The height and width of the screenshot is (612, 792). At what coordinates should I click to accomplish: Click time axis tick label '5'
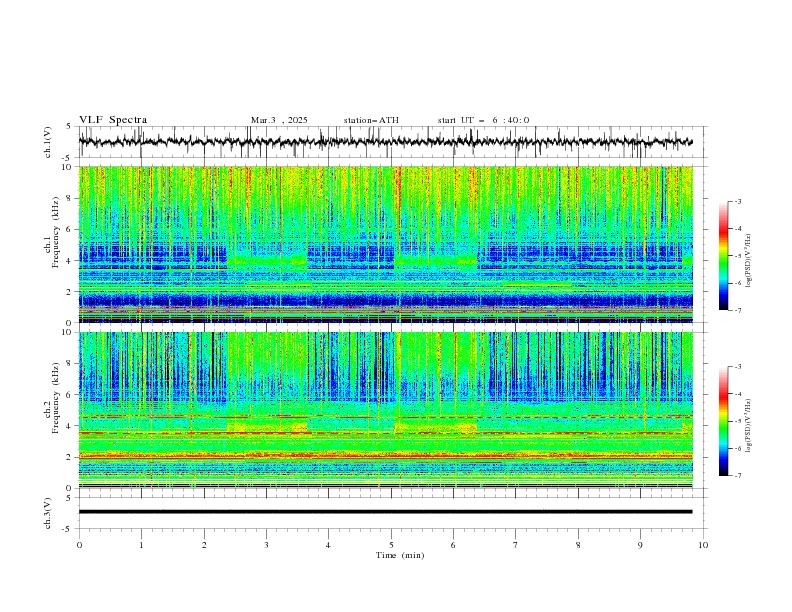click(x=391, y=545)
